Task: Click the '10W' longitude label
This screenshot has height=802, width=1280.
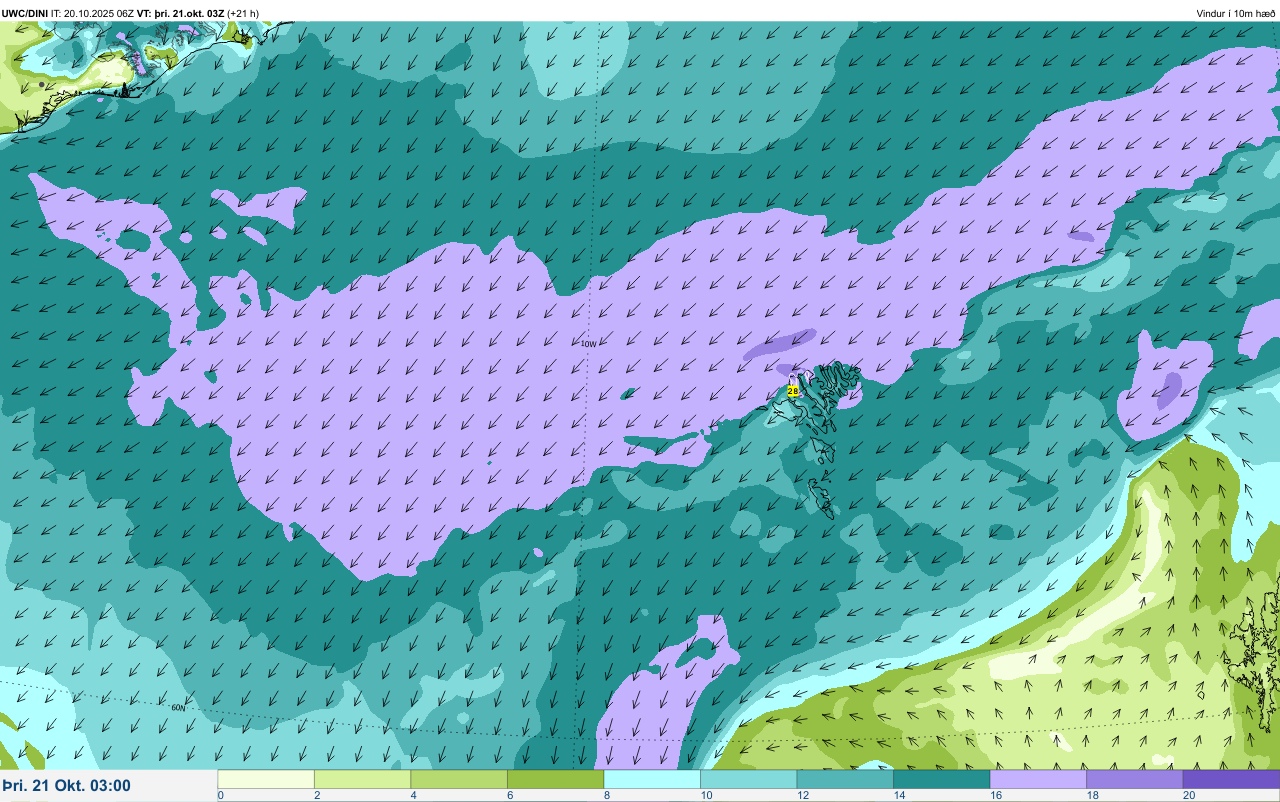Action: click(588, 344)
